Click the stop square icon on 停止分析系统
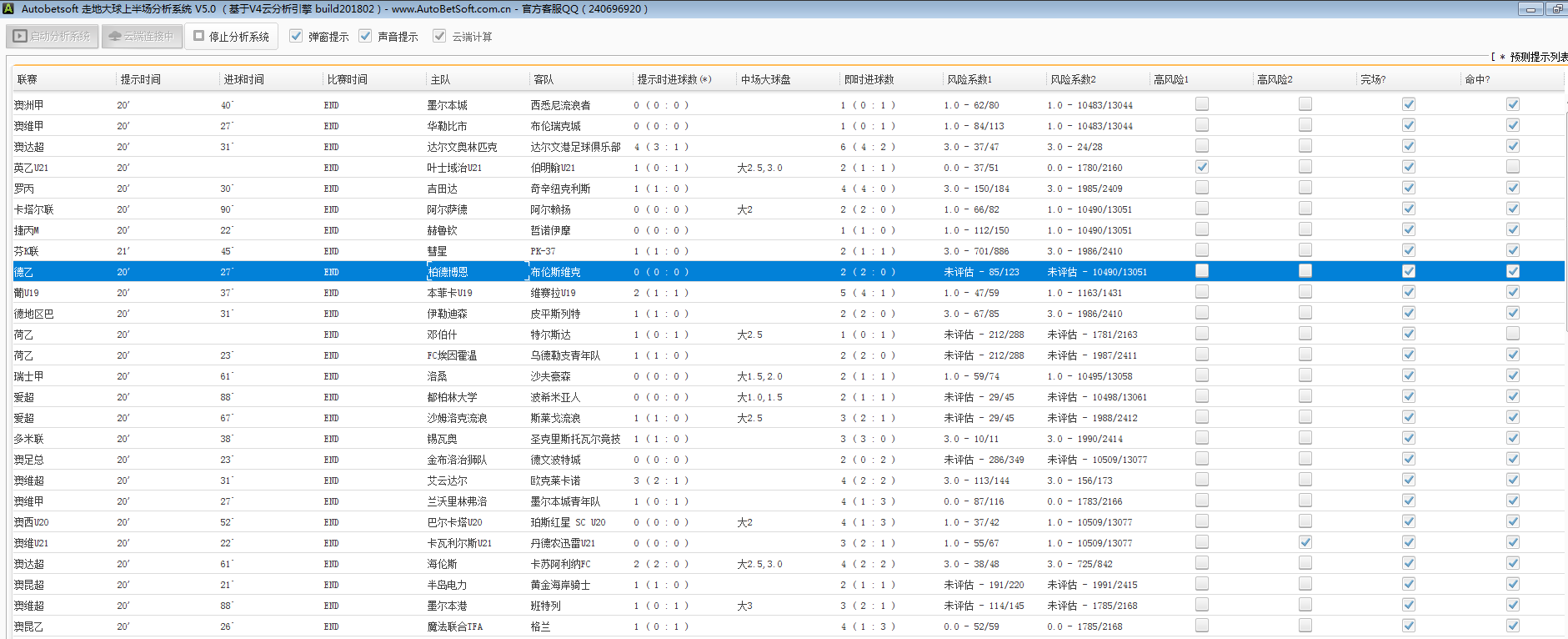 click(199, 36)
